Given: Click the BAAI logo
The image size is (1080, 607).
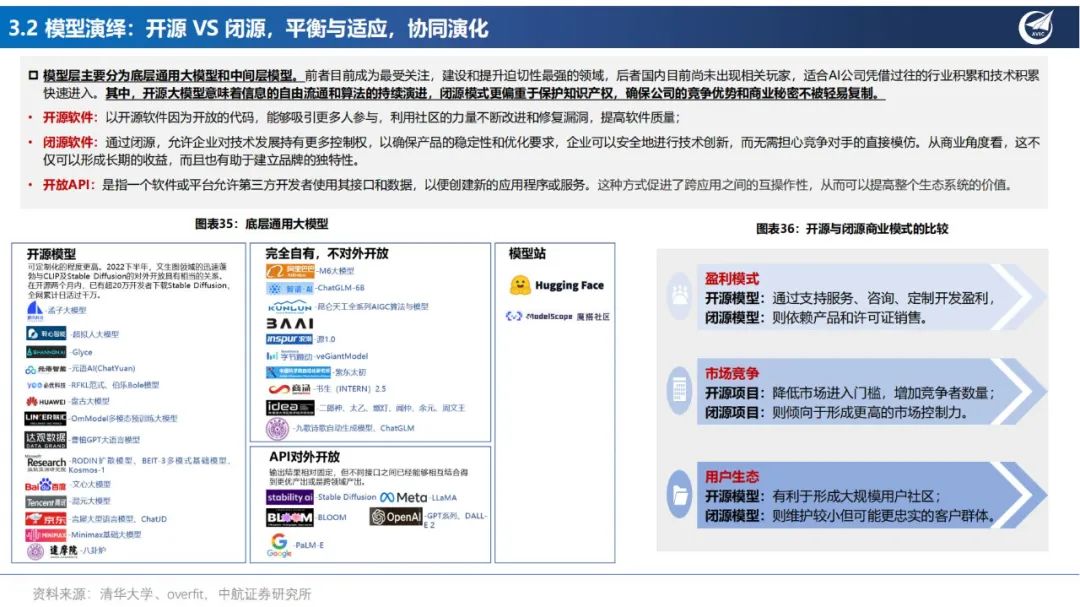Looking at the screenshot, I should pos(290,323).
